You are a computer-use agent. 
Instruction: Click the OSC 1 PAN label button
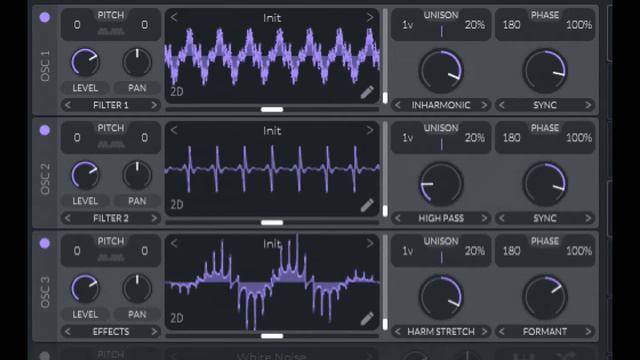coord(137,88)
